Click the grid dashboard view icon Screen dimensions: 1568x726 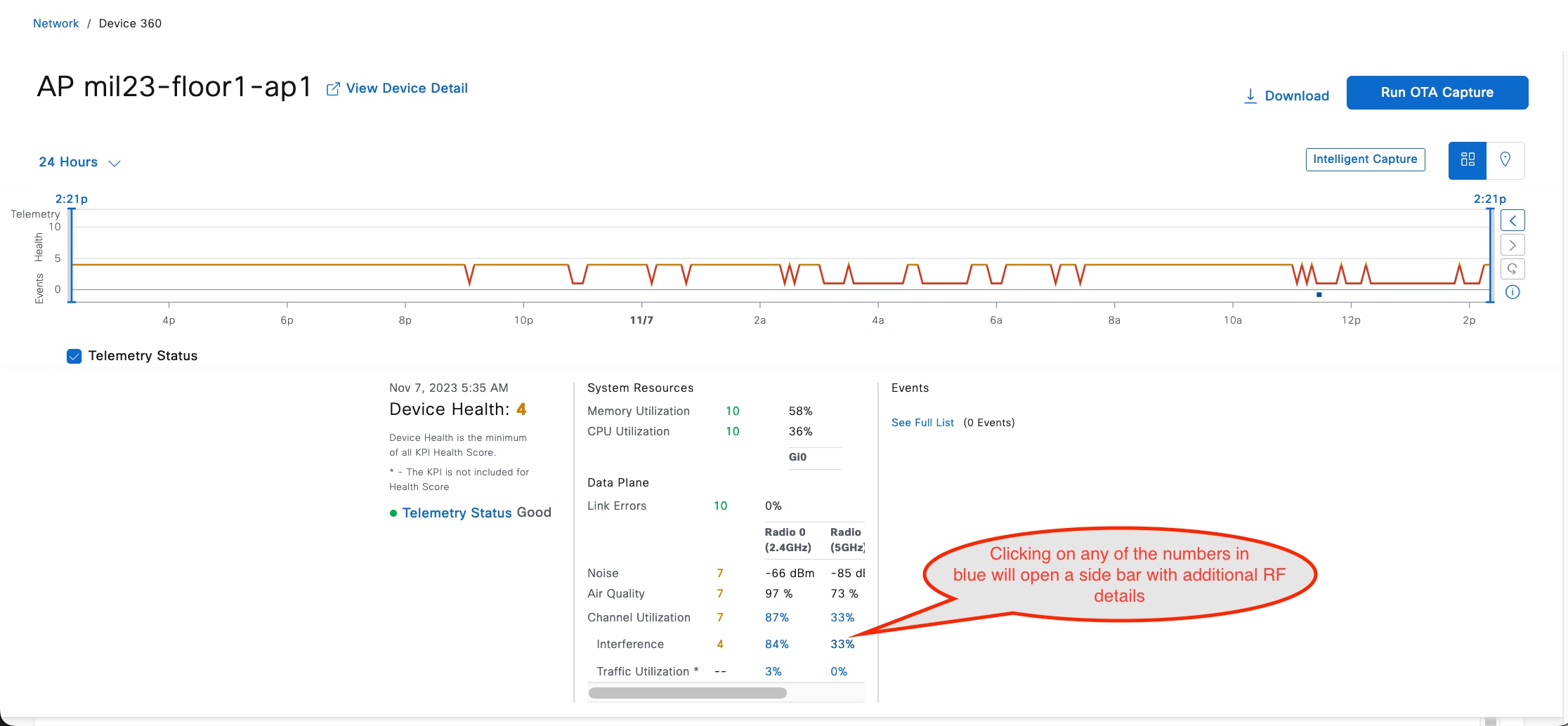point(1468,160)
